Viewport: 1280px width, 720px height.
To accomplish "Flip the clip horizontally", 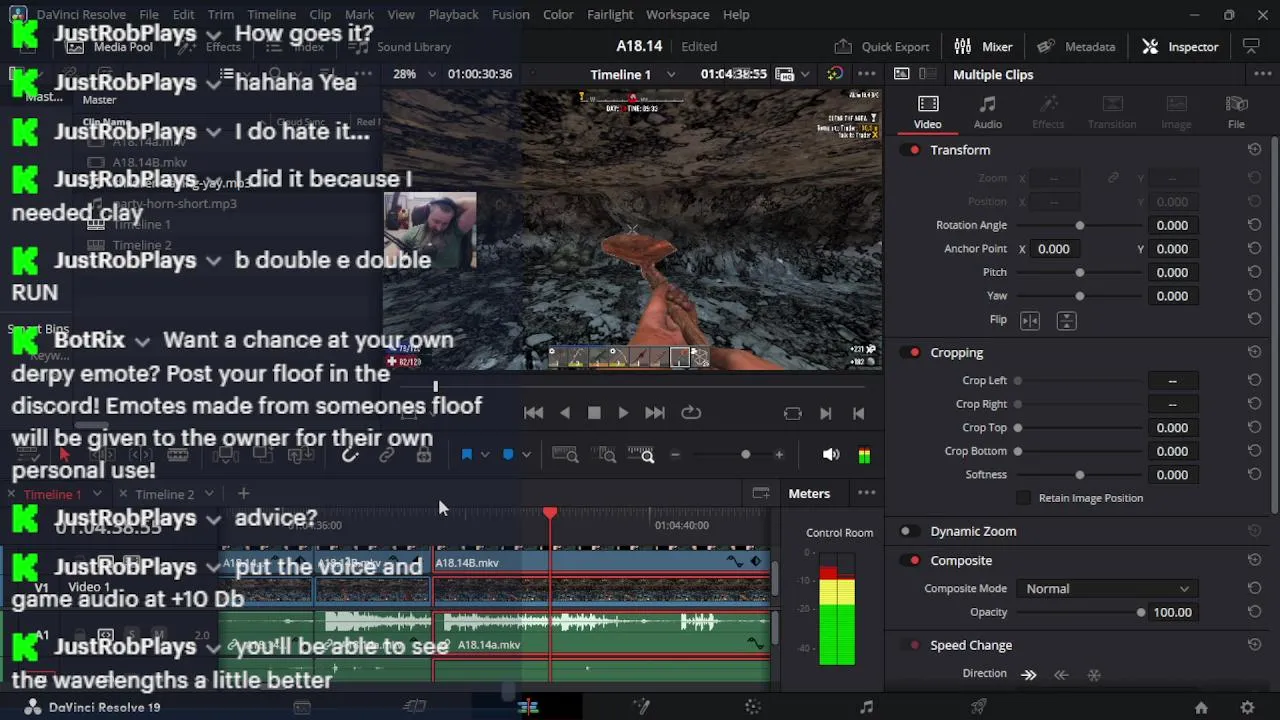I will 1030,320.
